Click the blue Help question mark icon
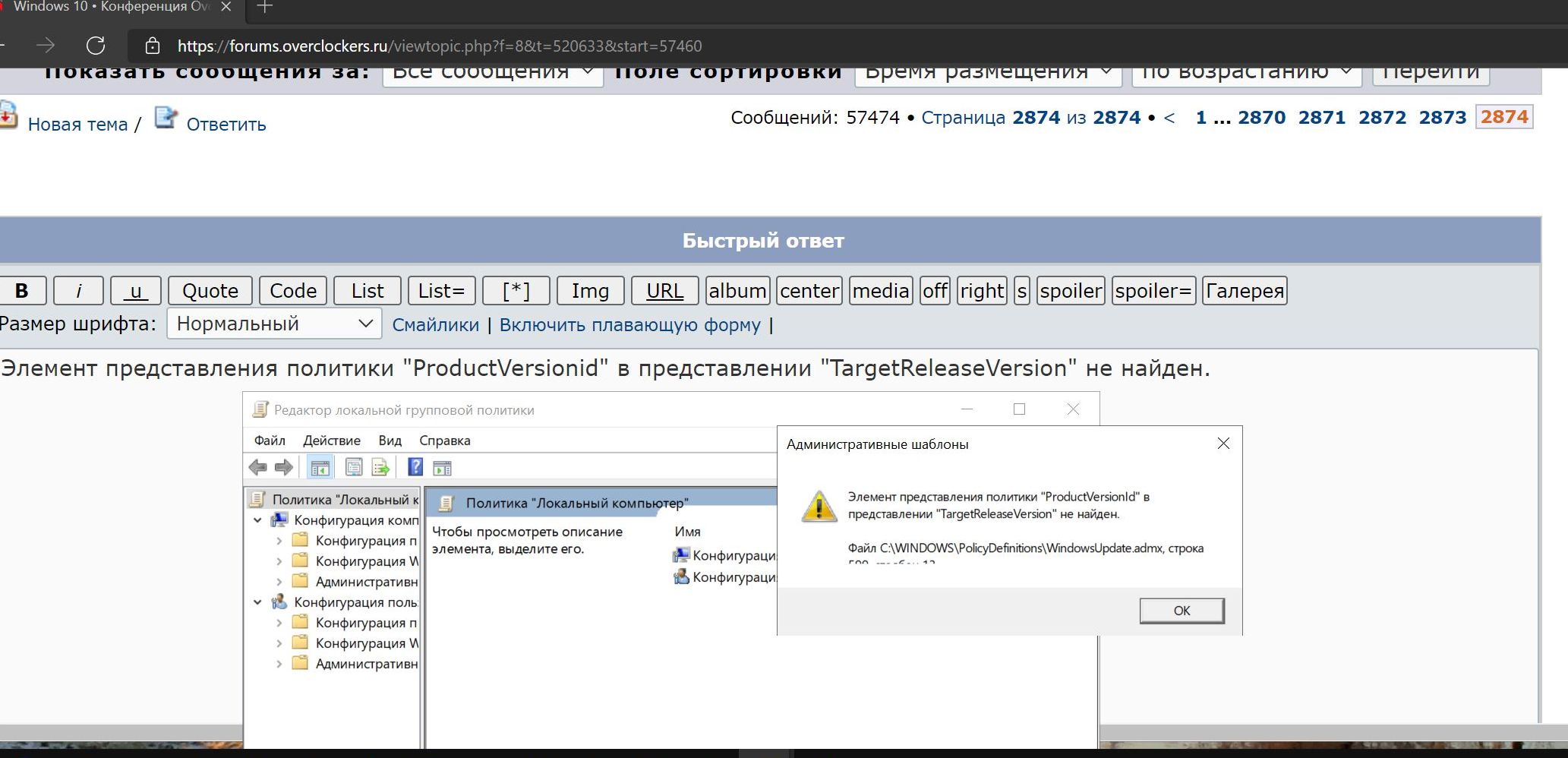Viewport: 1568px width, 758px height. 415,467
